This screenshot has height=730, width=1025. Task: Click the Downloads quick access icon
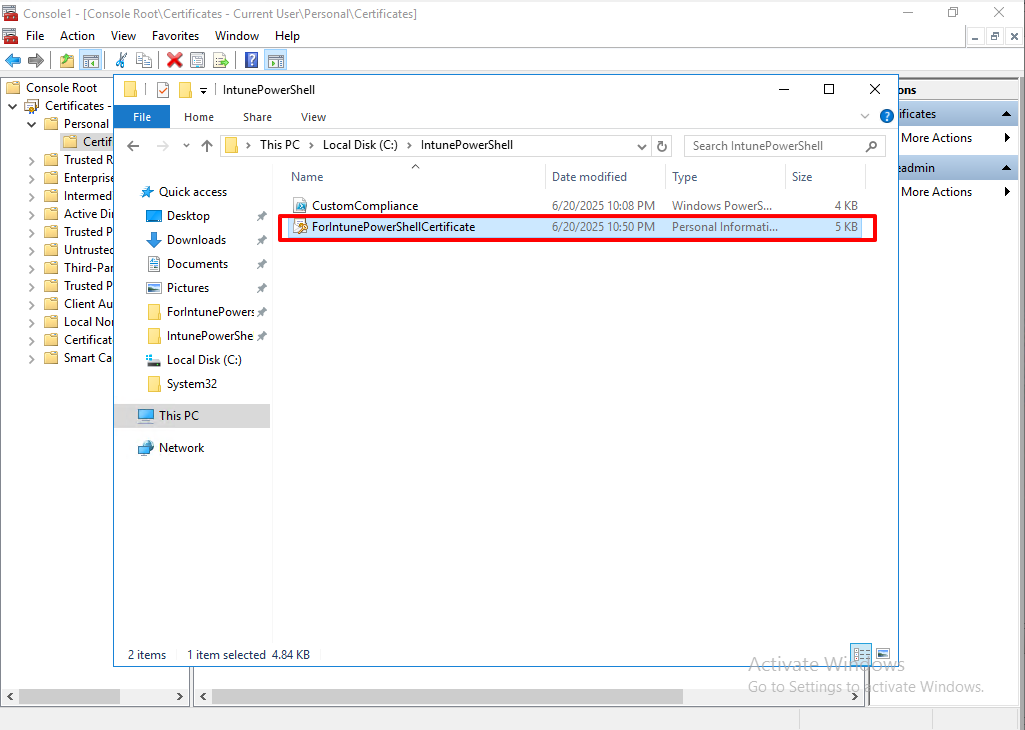[154, 240]
